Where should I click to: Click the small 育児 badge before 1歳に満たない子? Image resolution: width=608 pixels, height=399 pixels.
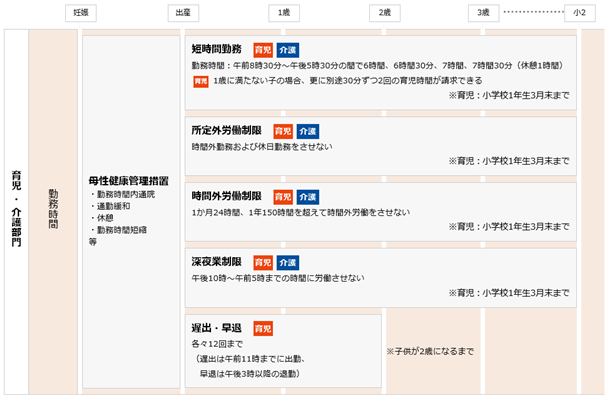click(201, 81)
